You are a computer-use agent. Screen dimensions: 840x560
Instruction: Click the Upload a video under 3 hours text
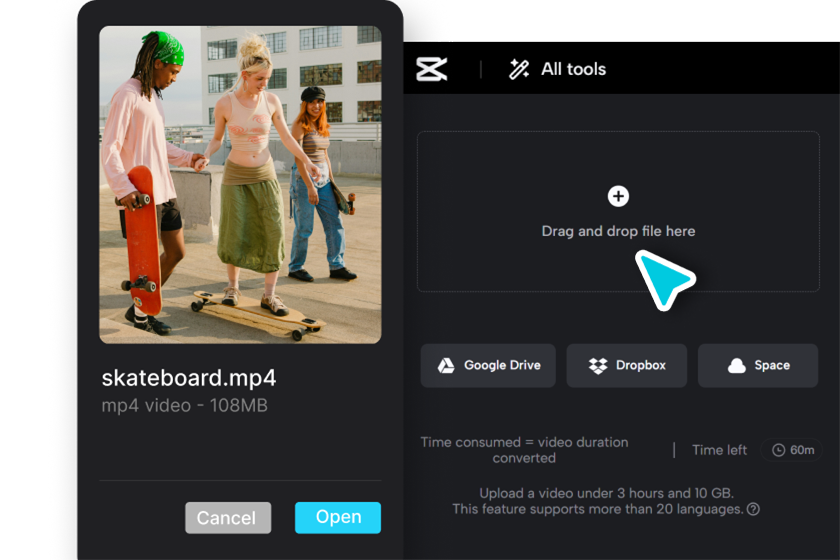click(x=606, y=493)
